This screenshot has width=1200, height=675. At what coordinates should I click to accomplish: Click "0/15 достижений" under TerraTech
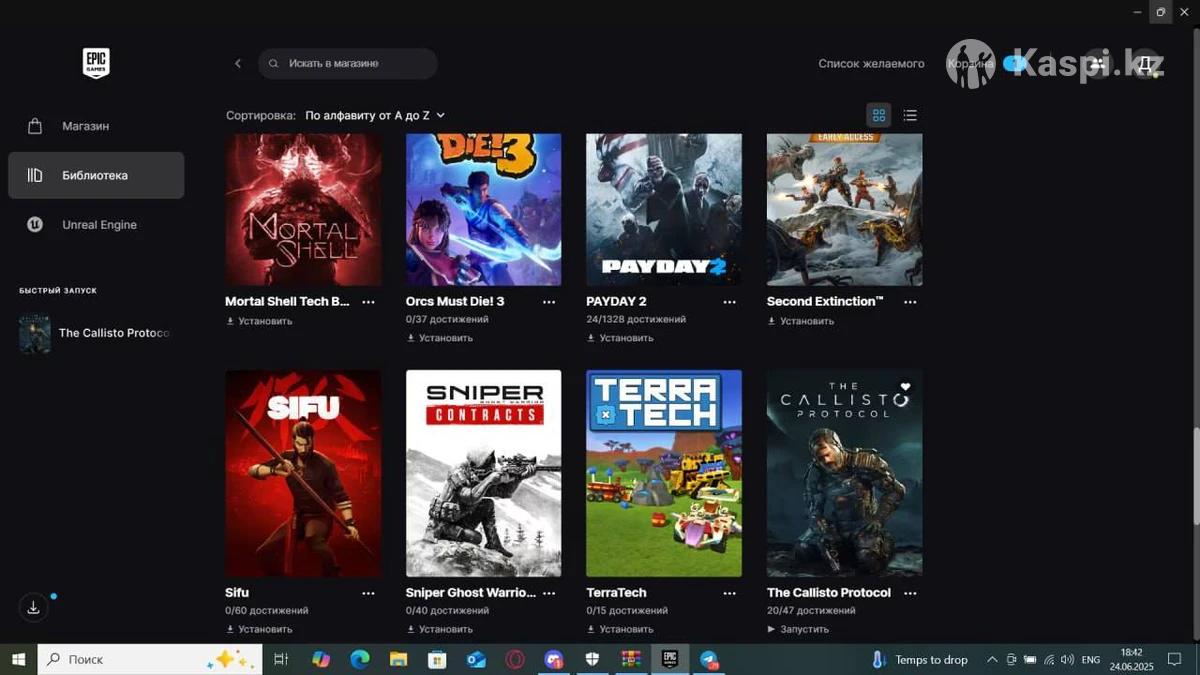click(x=627, y=610)
